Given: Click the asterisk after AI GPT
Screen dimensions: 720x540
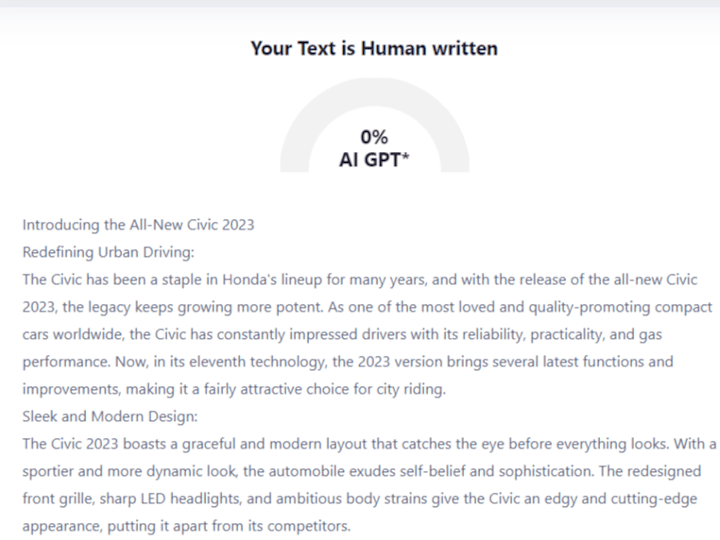Looking at the screenshot, I should pyautogui.click(x=405, y=156).
